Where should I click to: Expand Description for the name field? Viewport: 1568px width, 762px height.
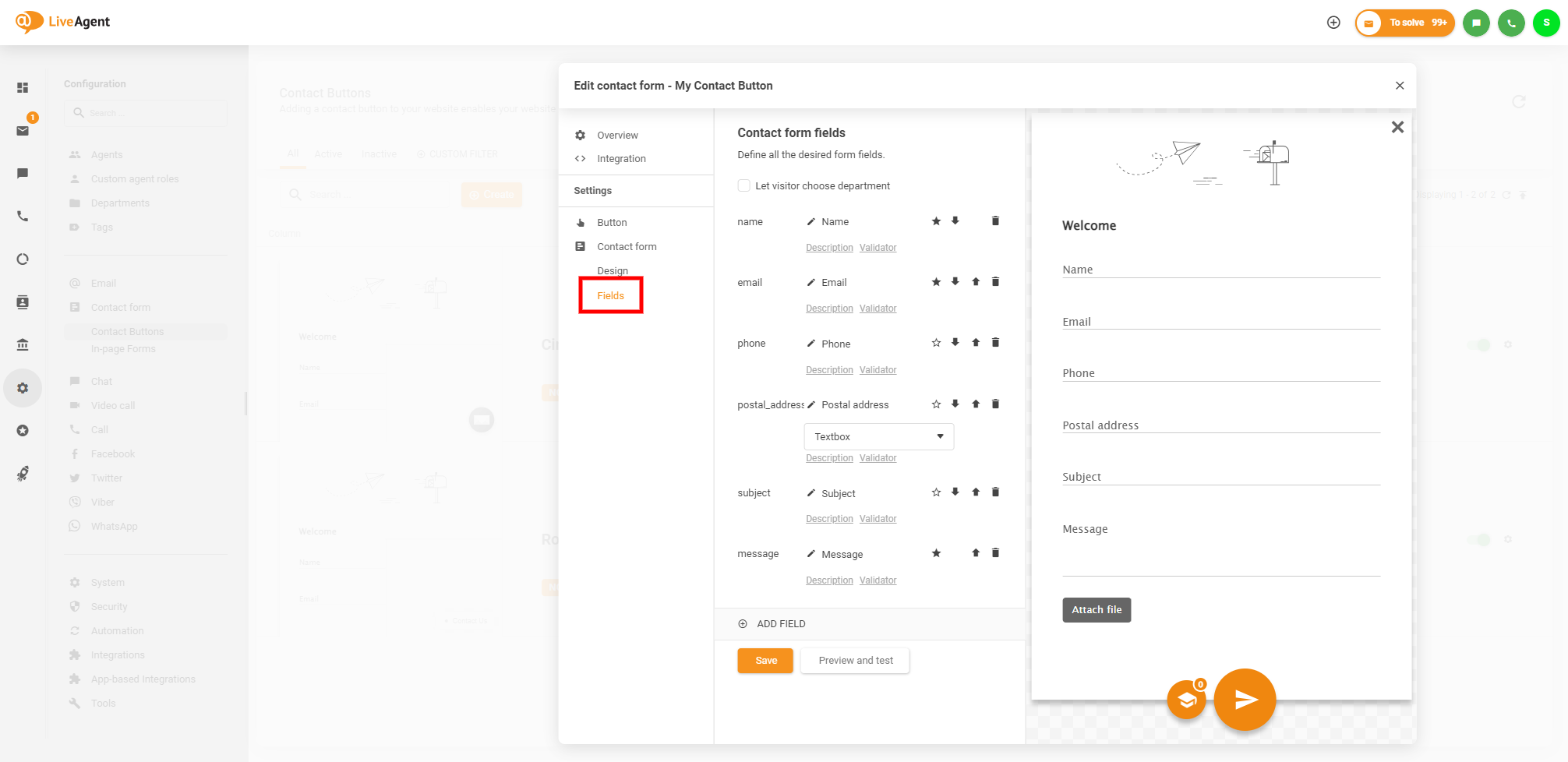point(829,248)
